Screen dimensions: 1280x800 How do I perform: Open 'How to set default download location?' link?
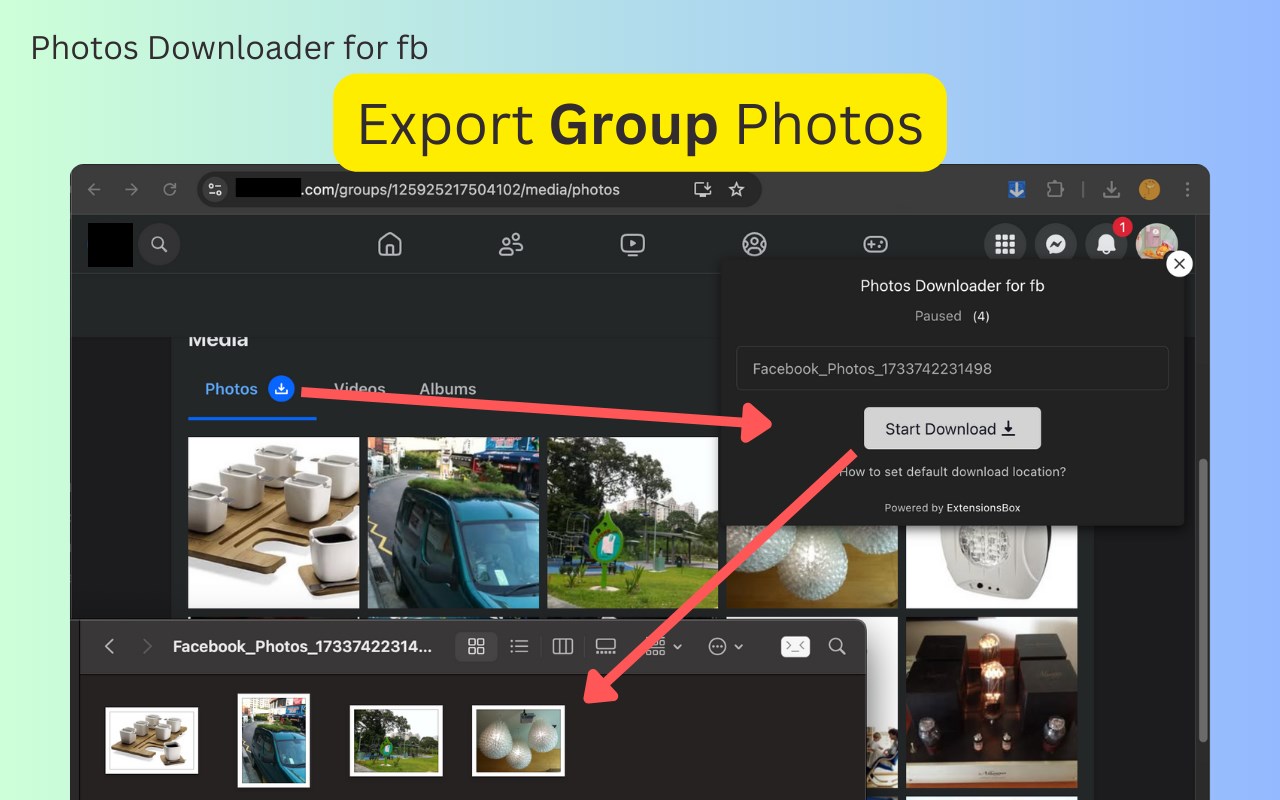click(x=952, y=472)
